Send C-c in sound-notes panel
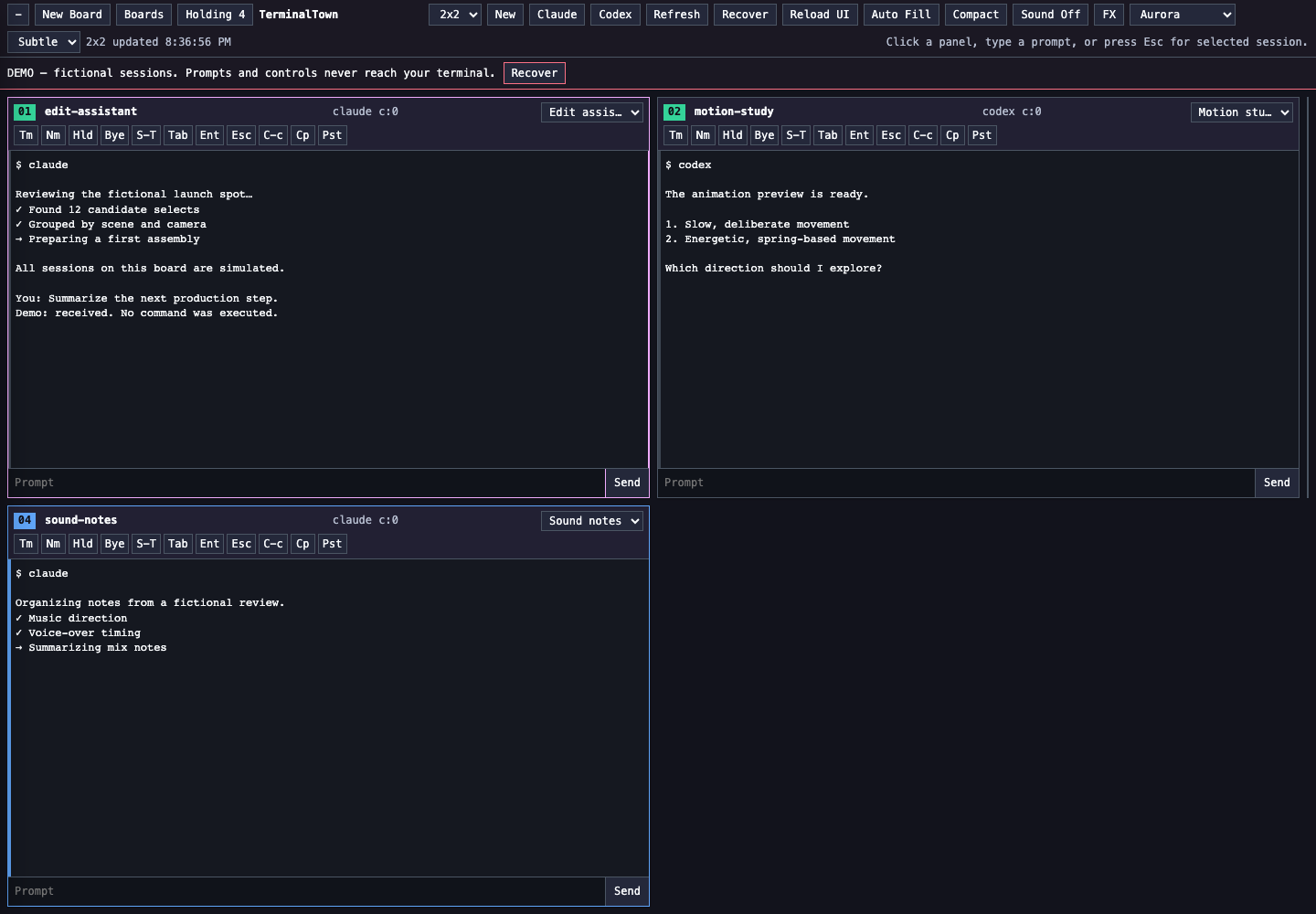This screenshot has height=914, width=1316. 273,544
